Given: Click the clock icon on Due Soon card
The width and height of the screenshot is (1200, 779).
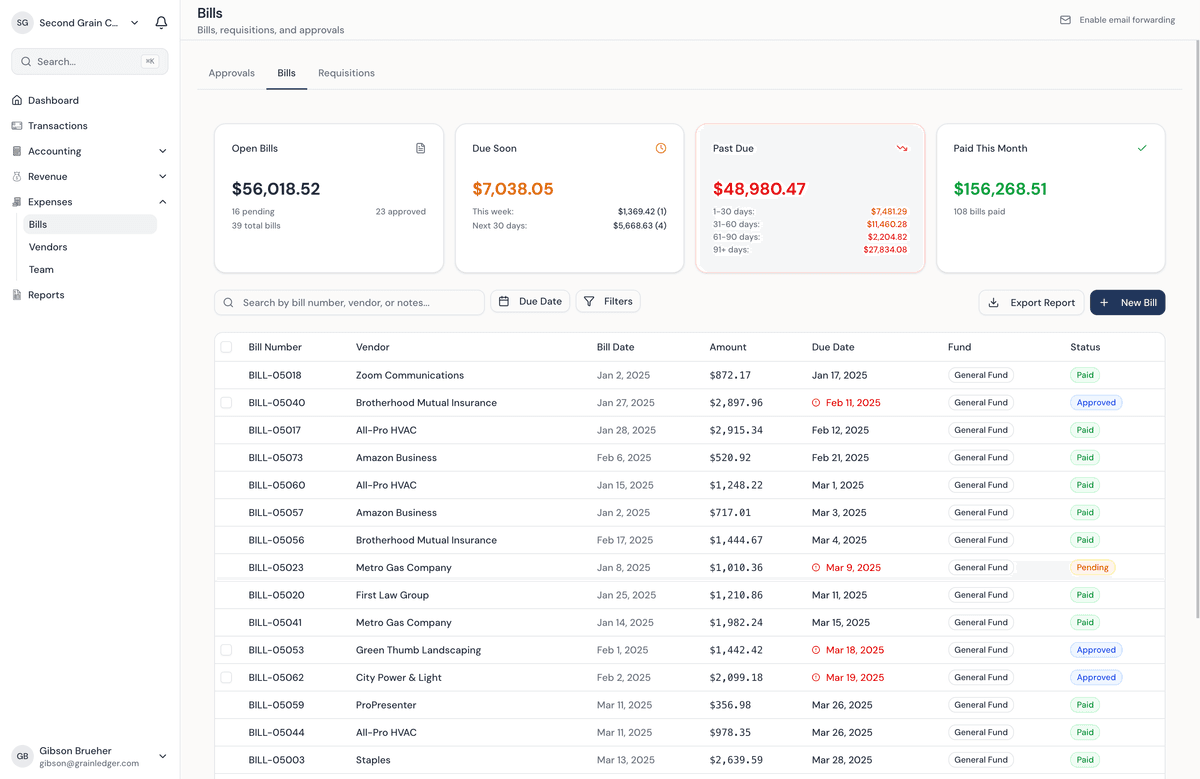Looking at the screenshot, I should click(661, 148).
